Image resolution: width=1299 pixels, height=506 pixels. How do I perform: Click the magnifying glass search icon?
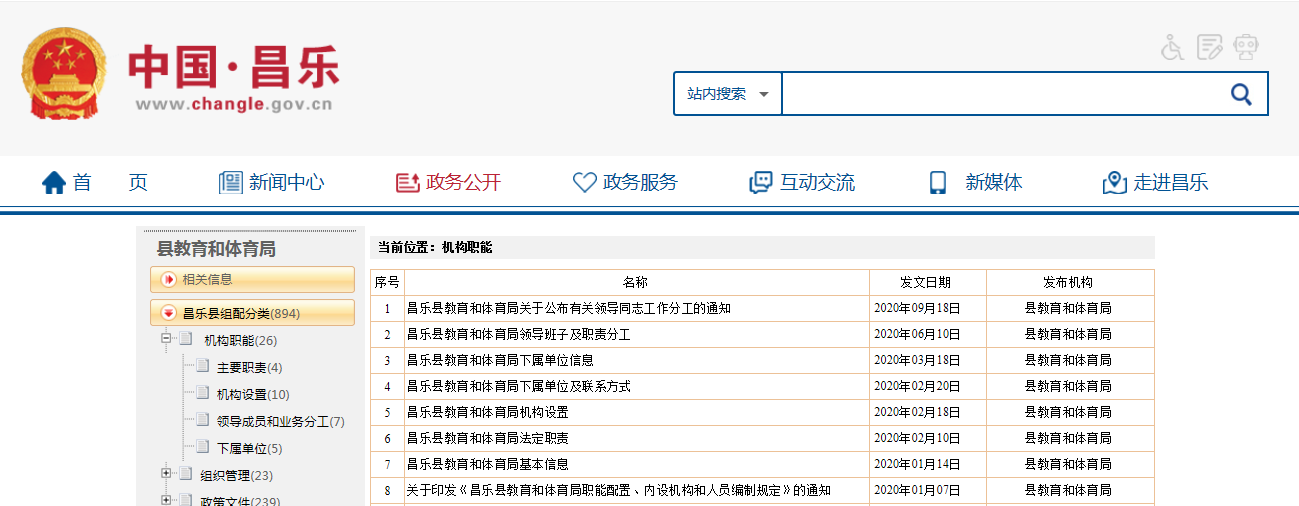(1241, 94)
